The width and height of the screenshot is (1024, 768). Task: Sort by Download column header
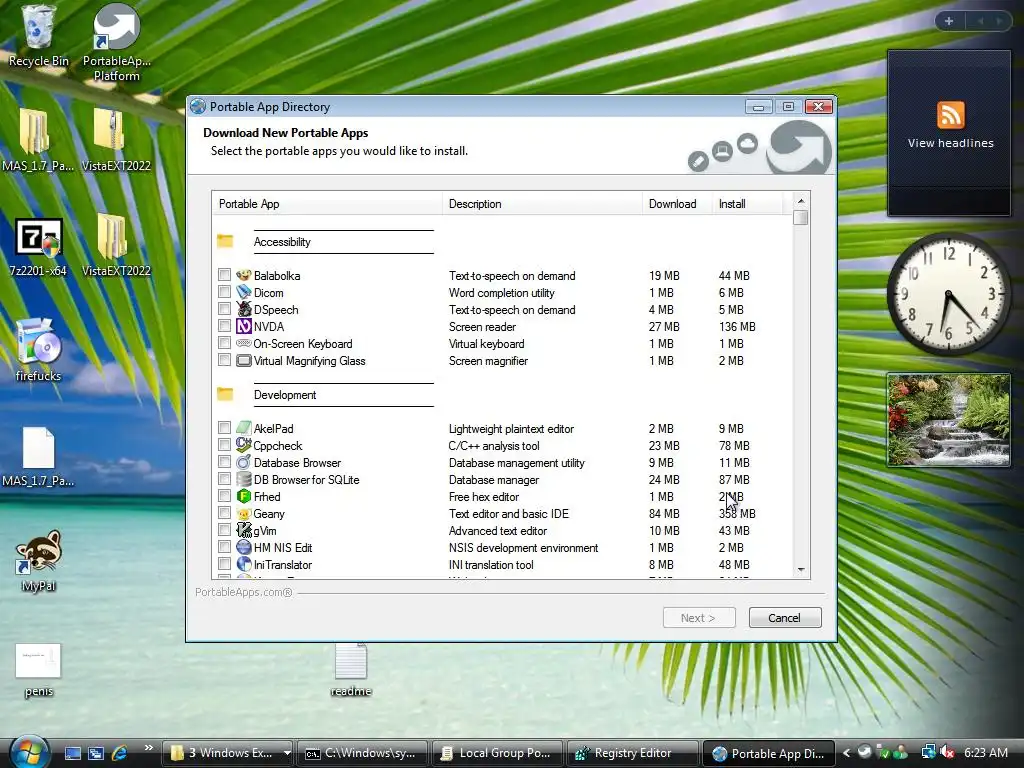(677, 204)
